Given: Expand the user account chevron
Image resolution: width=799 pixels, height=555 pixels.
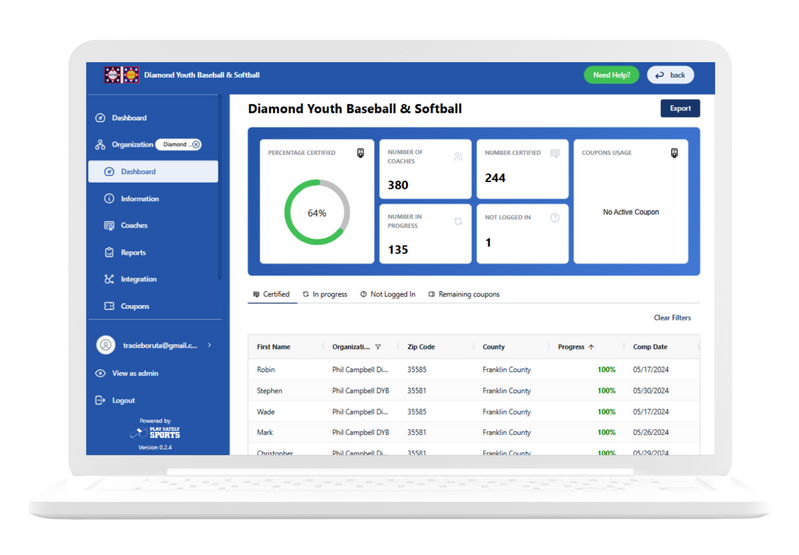Looking at the screenshot, I should (x=209, y=345).
